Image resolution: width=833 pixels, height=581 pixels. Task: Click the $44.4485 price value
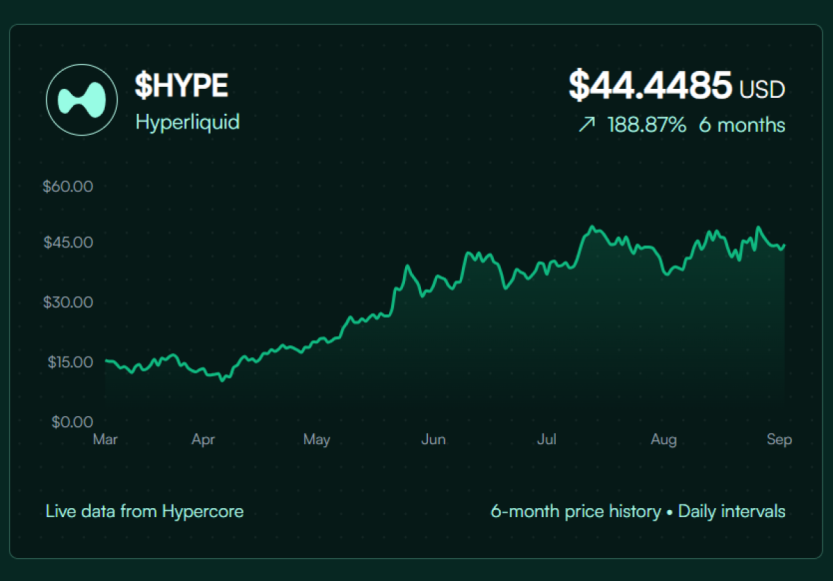(650, 85)
